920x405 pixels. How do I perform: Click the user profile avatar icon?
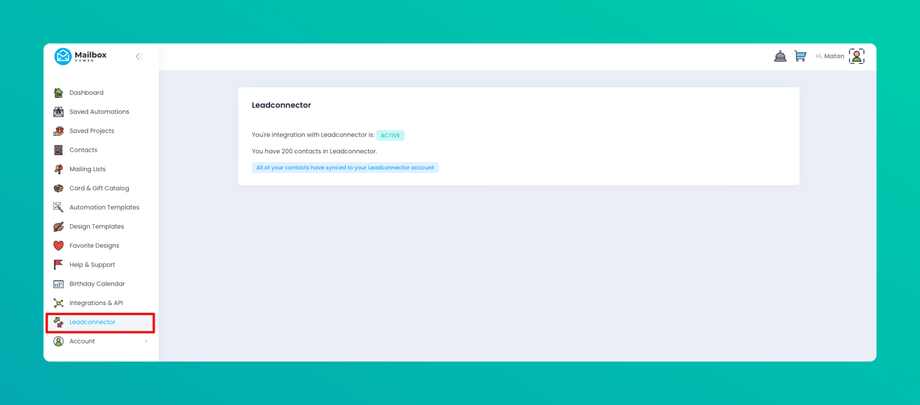coord(857,56)
